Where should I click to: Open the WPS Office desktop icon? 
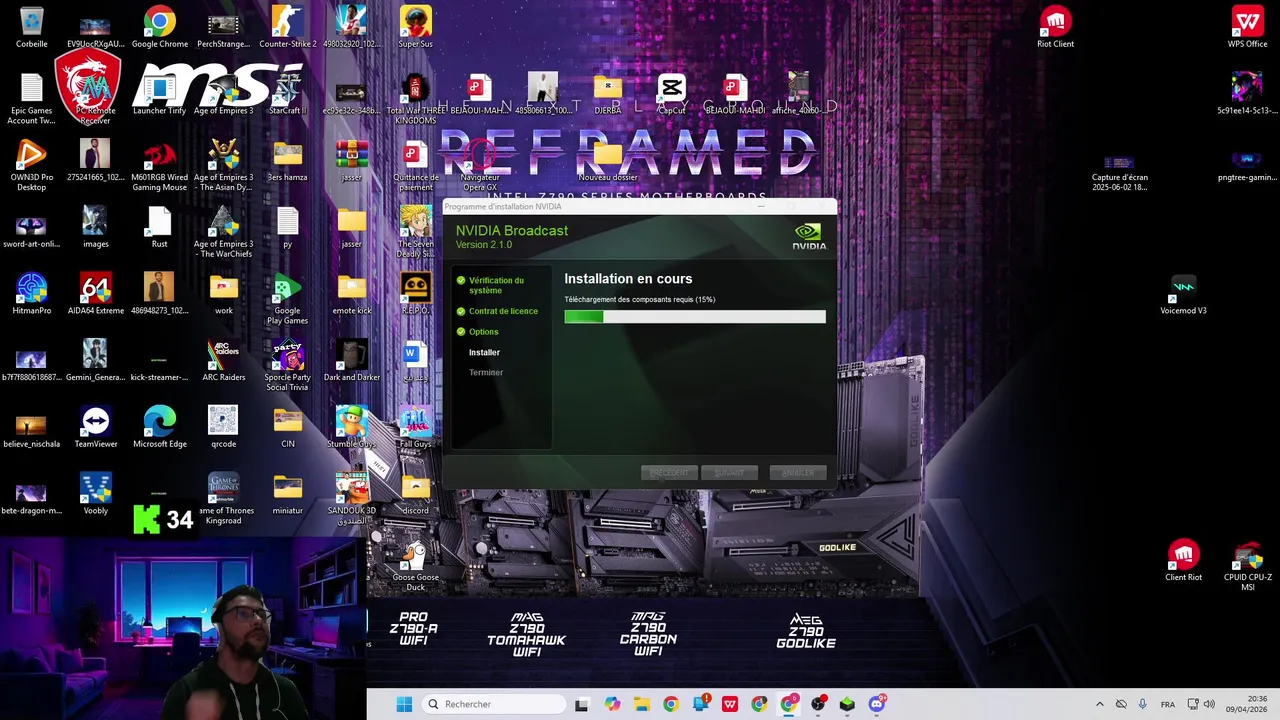click(1247, 22)
